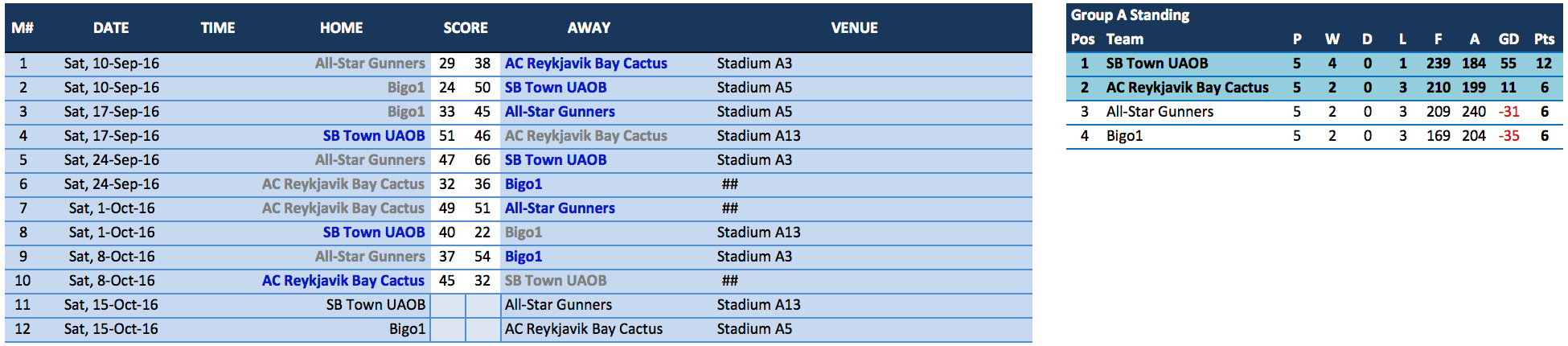1568x346 pixels.
Task: Click Stadium A13 venue for match 4
Action: 758,136
